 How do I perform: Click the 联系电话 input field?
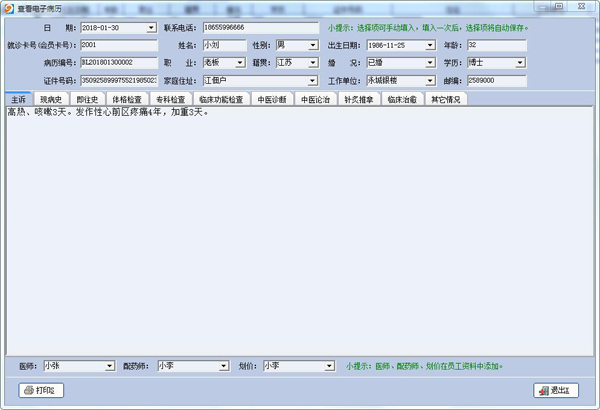[260, 28]
